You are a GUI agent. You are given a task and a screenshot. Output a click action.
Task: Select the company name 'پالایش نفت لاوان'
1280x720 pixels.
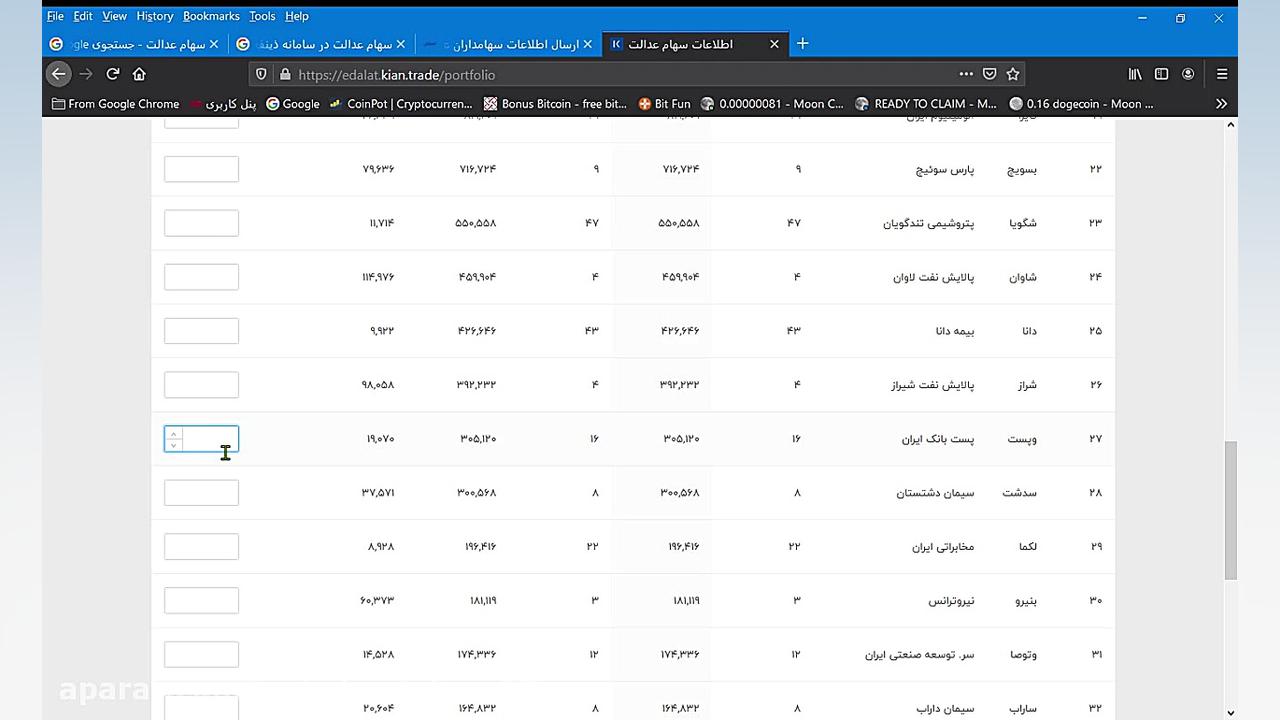(934, 277)
